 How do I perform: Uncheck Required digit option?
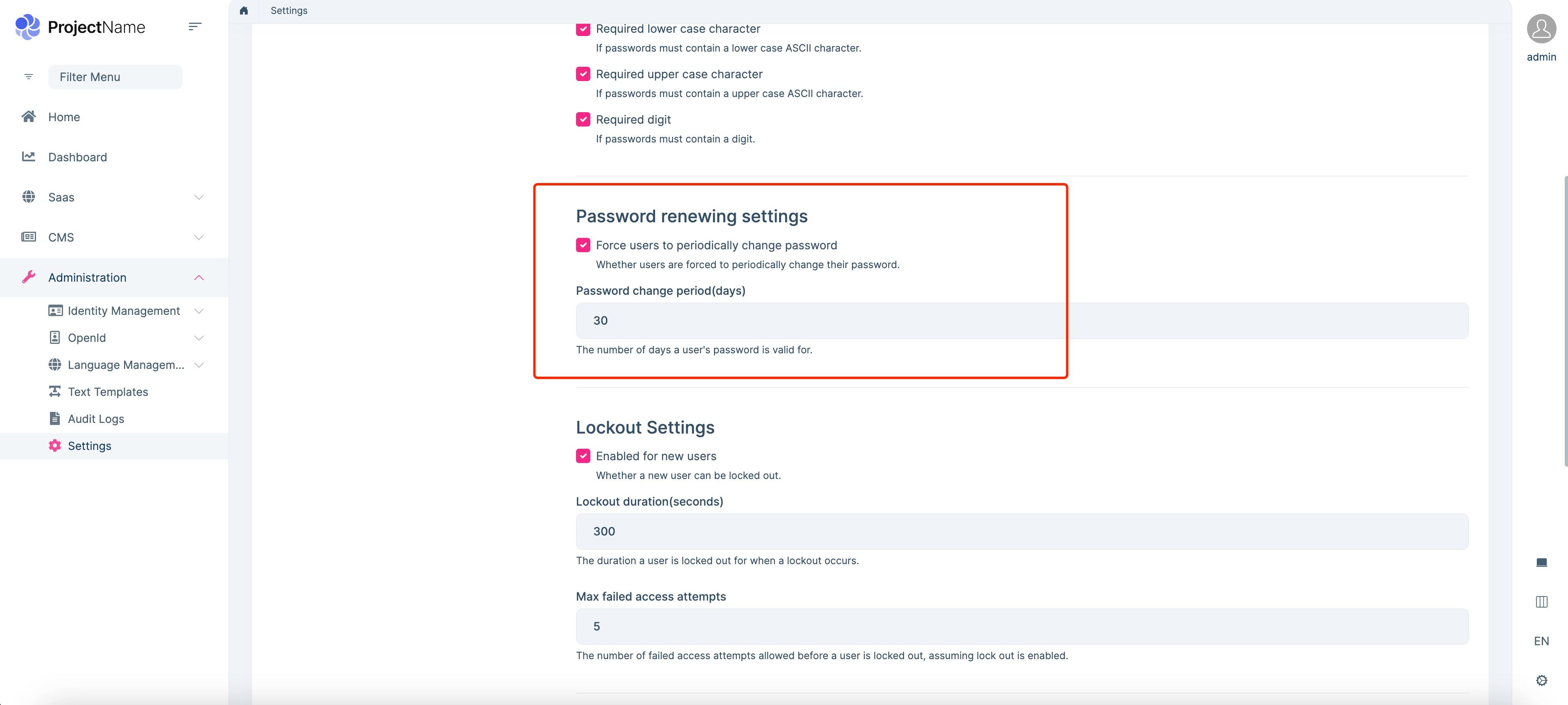pyautogui.click(x=583, y=119)
